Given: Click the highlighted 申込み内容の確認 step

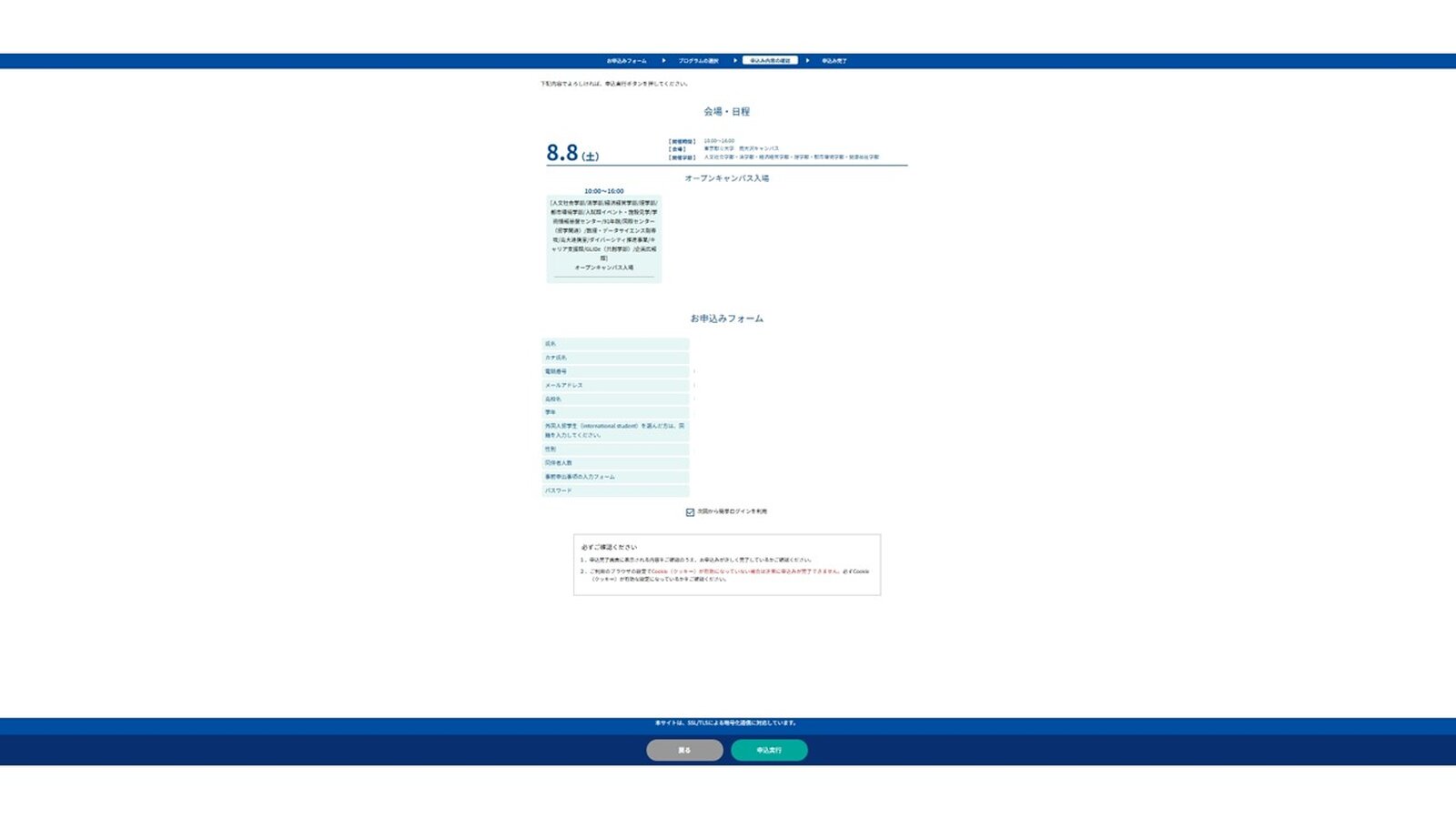Looking at the screenshot, I should point(770,61).
